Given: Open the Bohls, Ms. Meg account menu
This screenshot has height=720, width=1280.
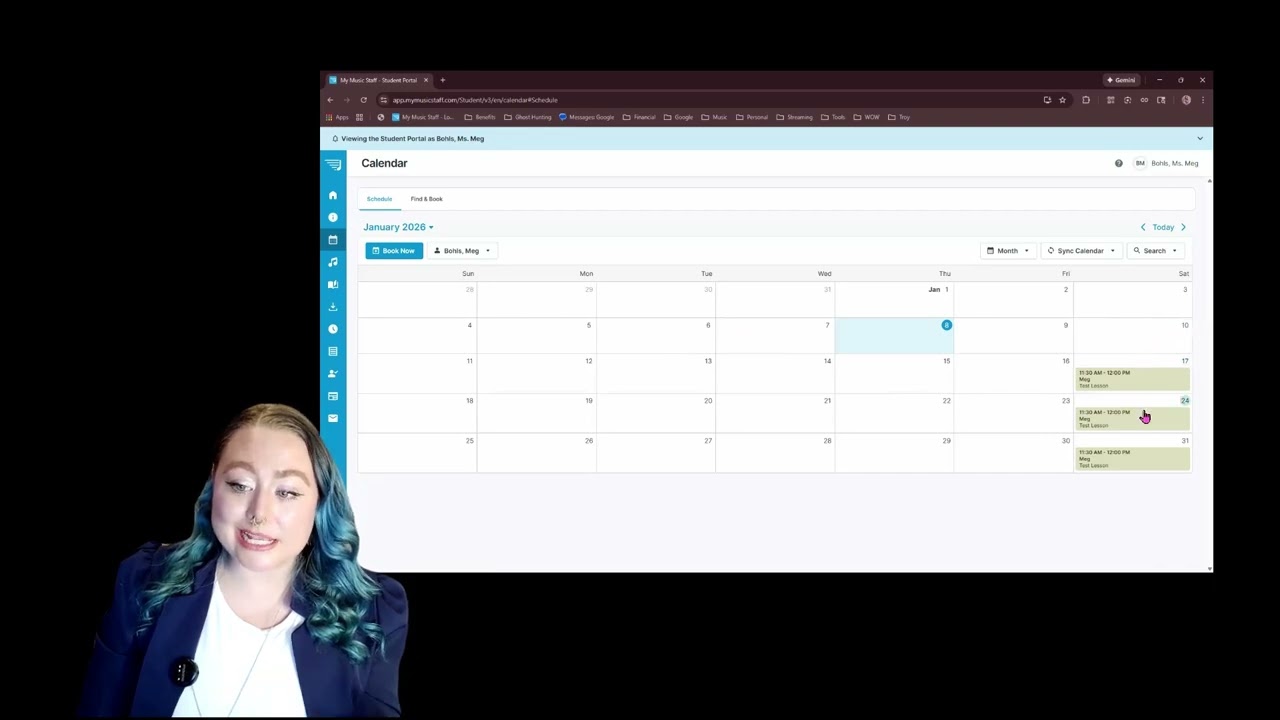Looking at the screenshot, I should [x=1166, y=163].
